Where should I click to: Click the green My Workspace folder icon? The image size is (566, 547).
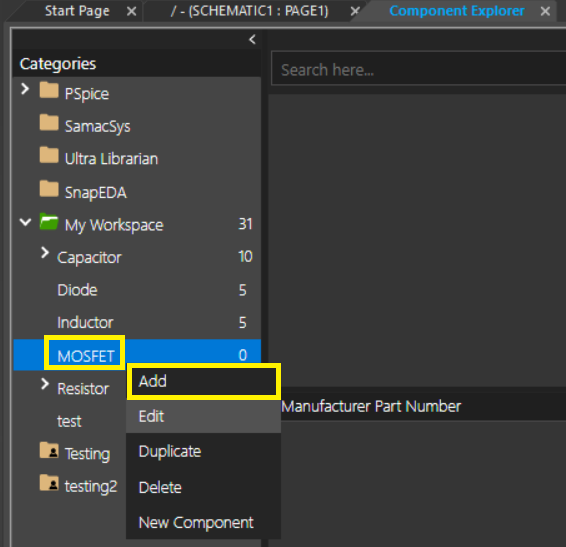point(49,221)
